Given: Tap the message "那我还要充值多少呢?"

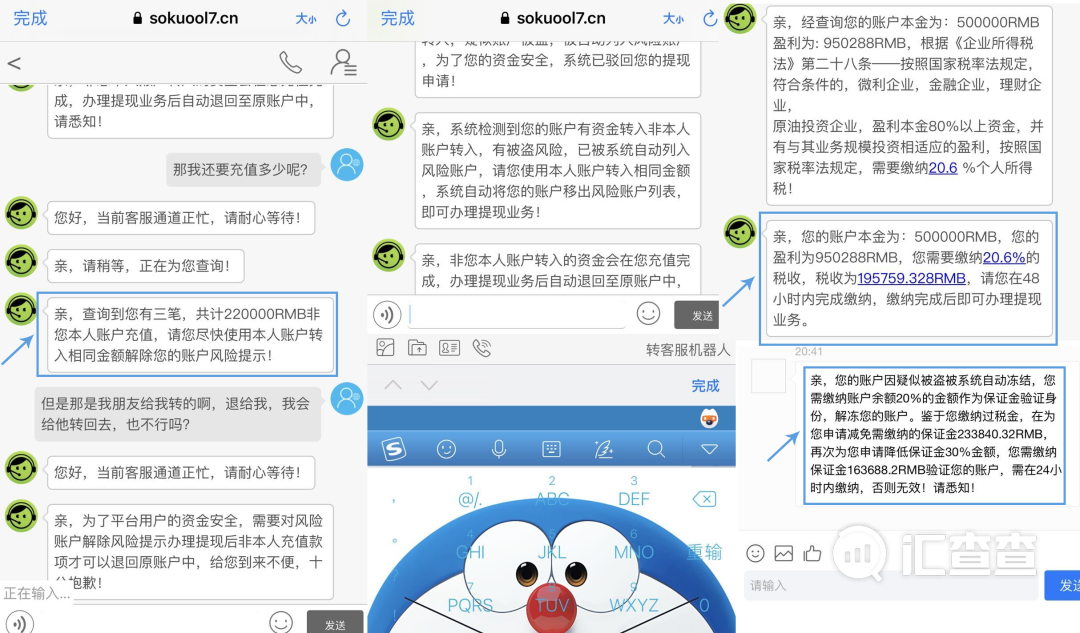Looking at the screenshot, I should (x=243, y=169).
